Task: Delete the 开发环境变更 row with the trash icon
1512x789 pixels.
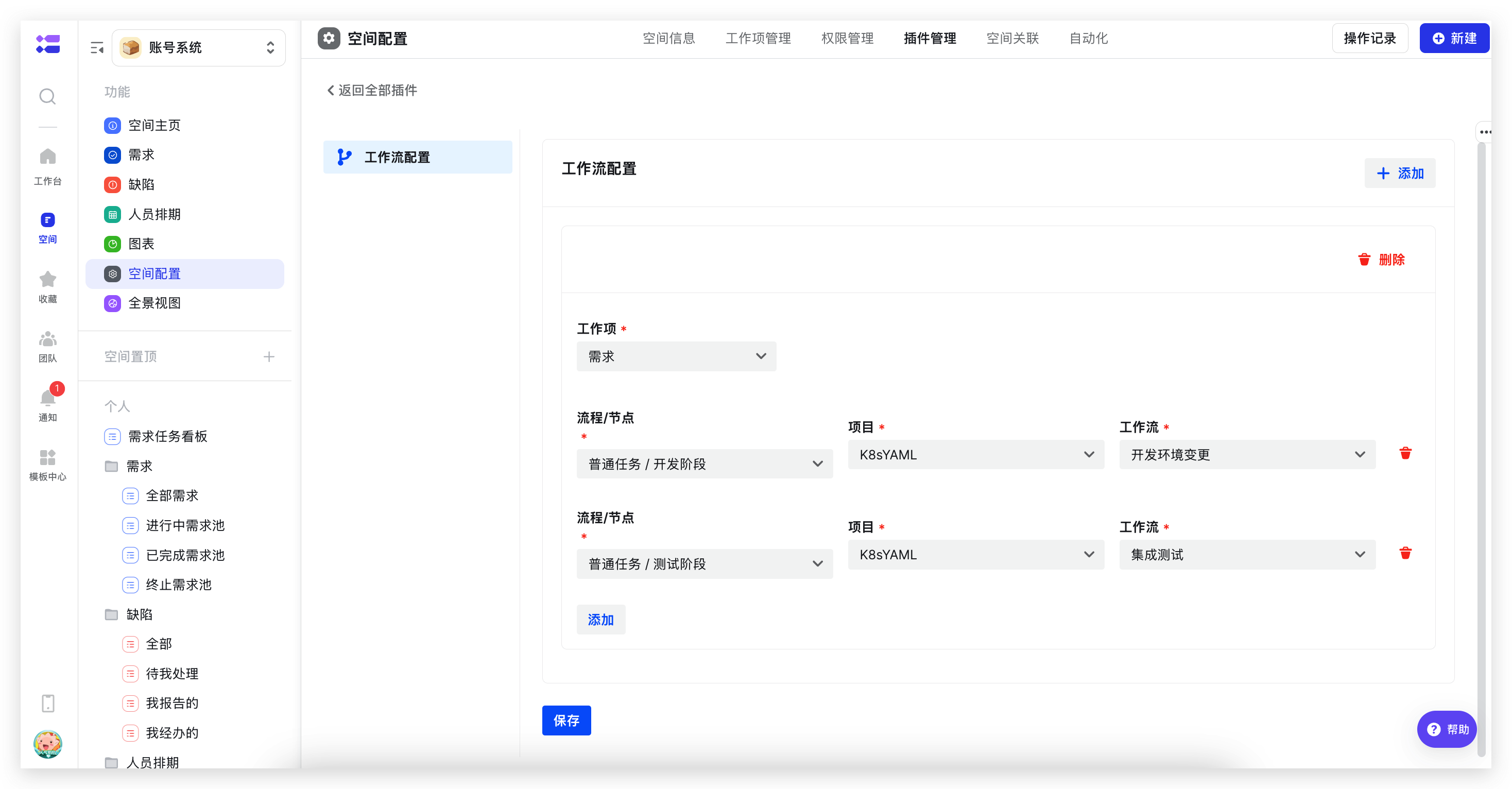Action: pos(1405,453)
